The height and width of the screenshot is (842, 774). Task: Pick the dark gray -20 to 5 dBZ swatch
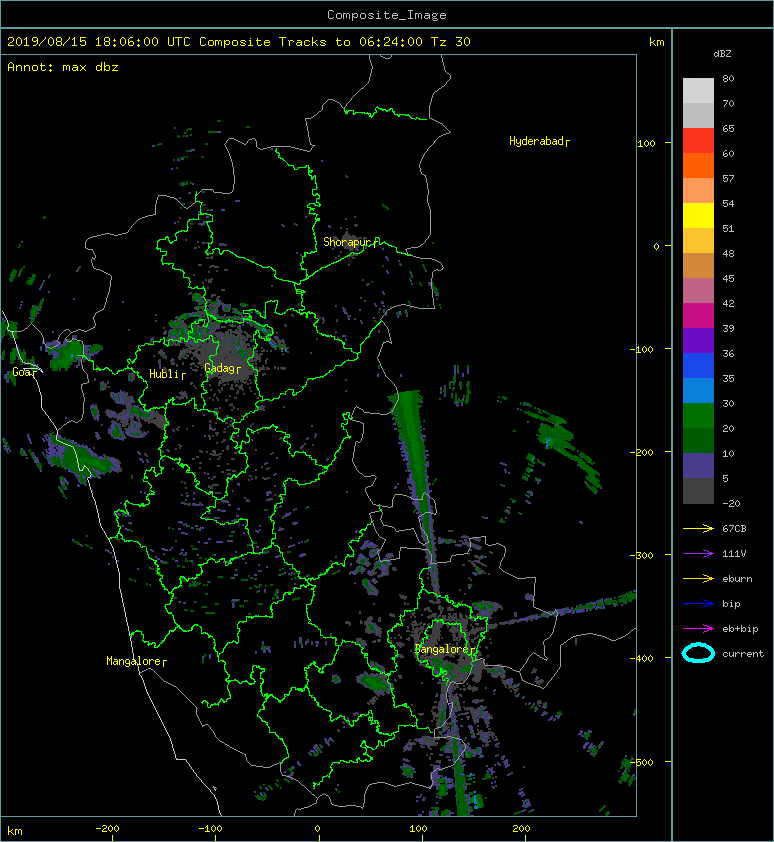coord(698,491)
